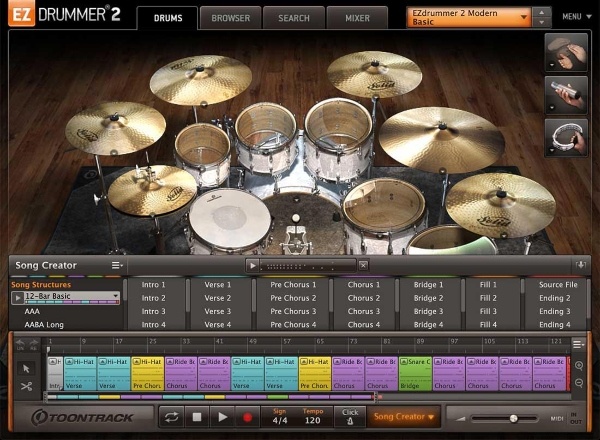Select Ending 3 groove
This screenshot has width=600, height=440.
pos(554,311)
